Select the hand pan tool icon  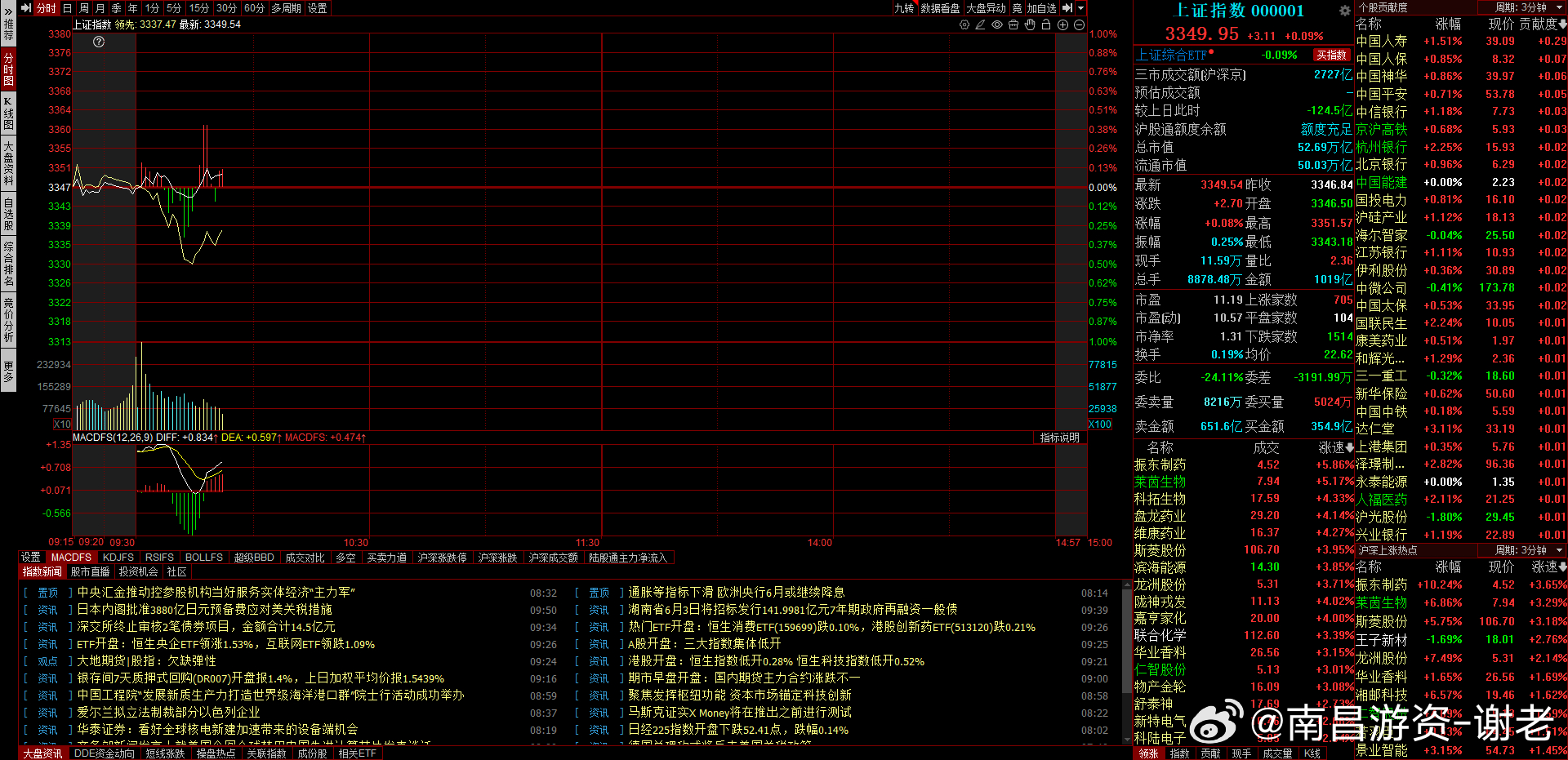point(1030,25)
